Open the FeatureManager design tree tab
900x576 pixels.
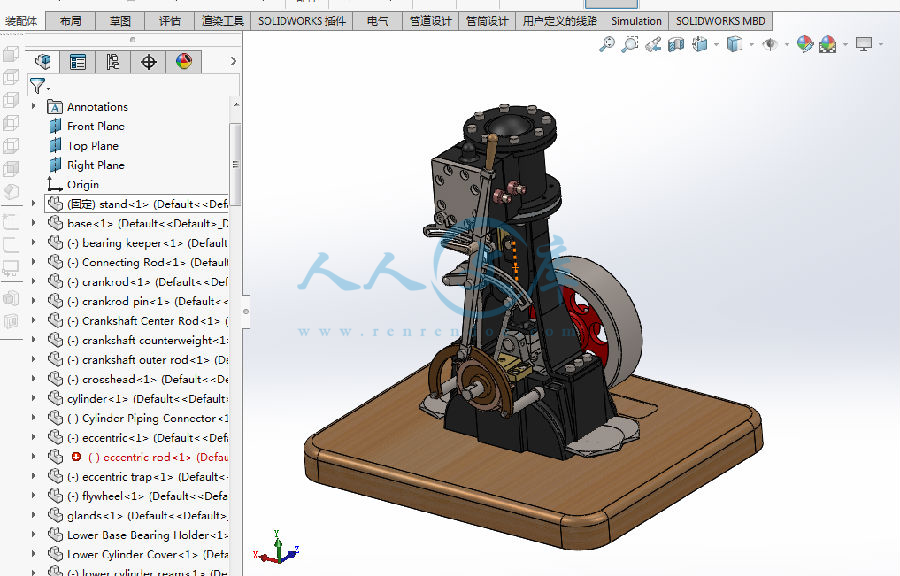(x=43, y=61)
